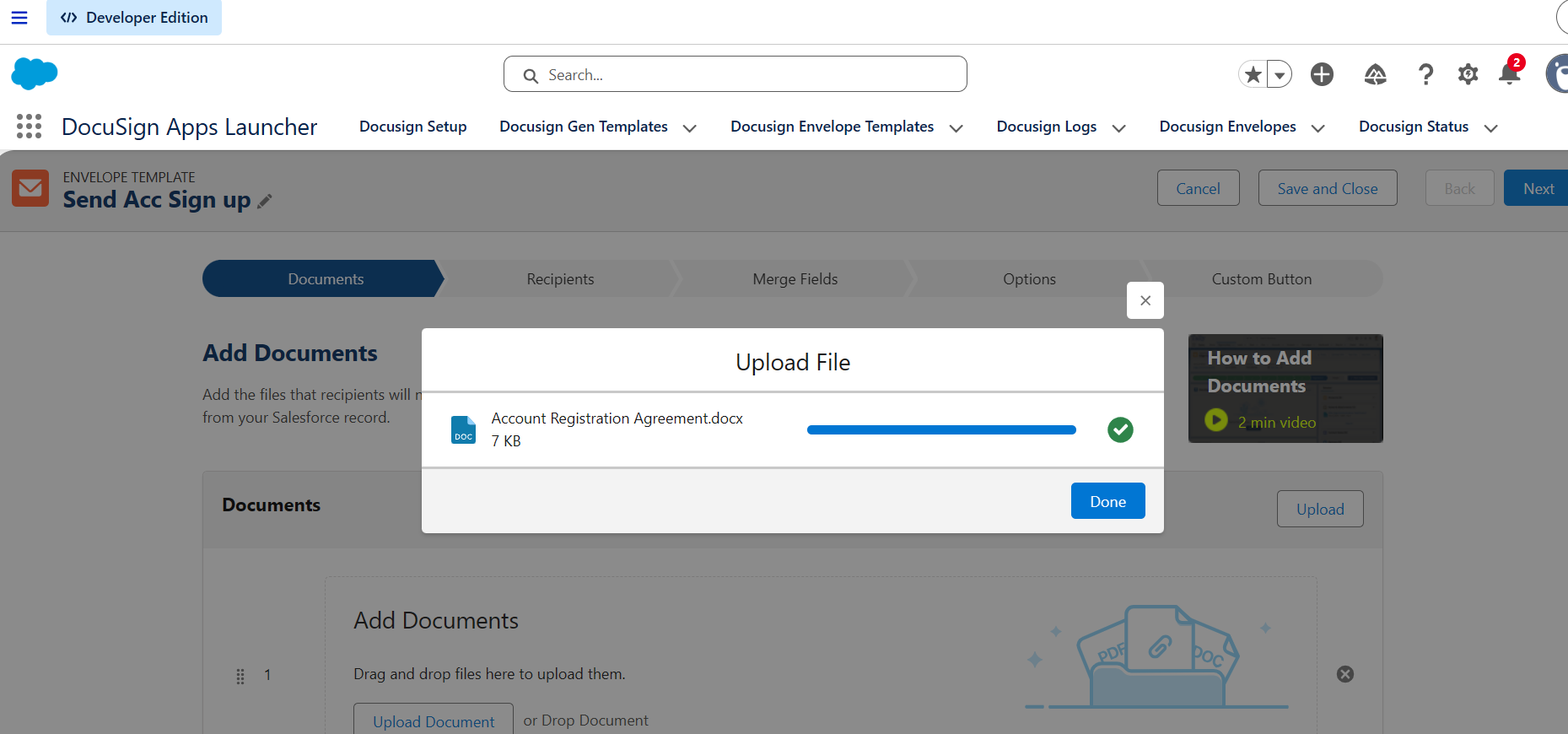The image size is (1568, 734).
Task: Click the 'or Drop Document' text
Action: pyautogui.click(x=585, y=721)
